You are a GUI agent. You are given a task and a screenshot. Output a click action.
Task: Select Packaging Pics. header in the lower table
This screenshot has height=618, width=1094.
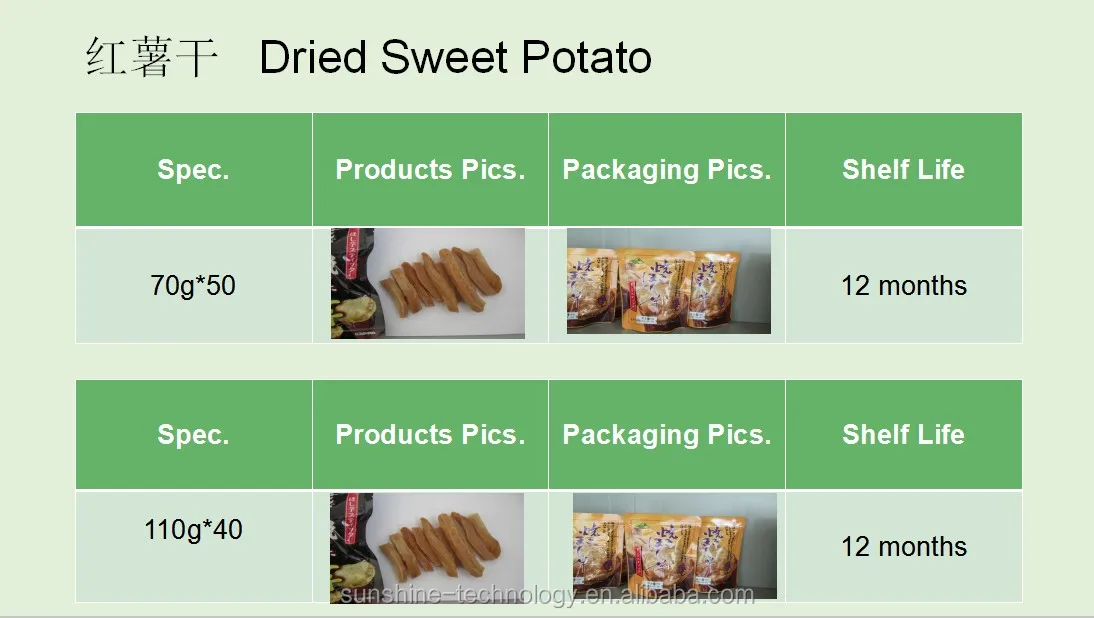pos(667,435)
